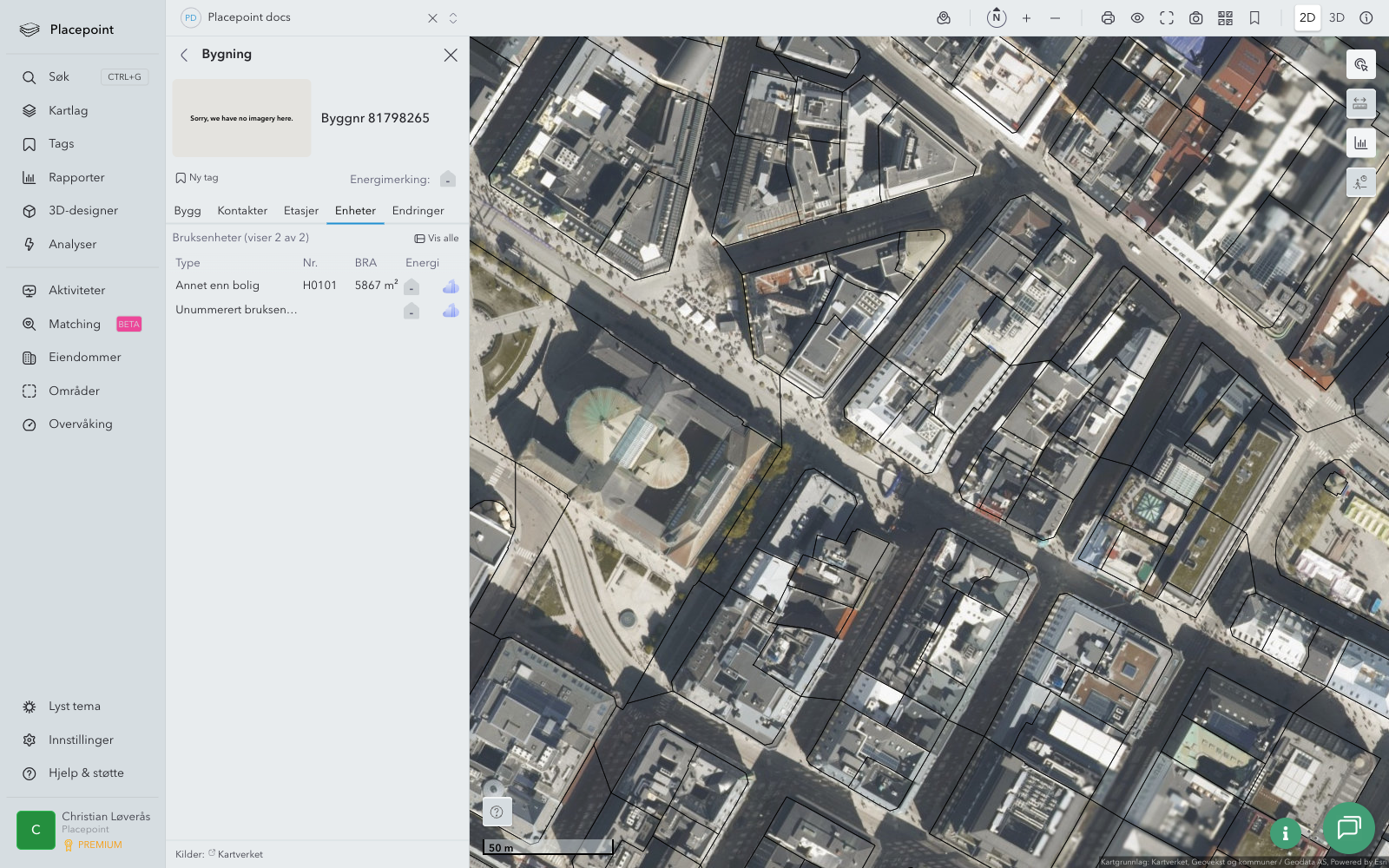Open the Eiendommer sidebar item
Screen dimensions: 1389x868
pyautogui.click(x=84, y=358)
